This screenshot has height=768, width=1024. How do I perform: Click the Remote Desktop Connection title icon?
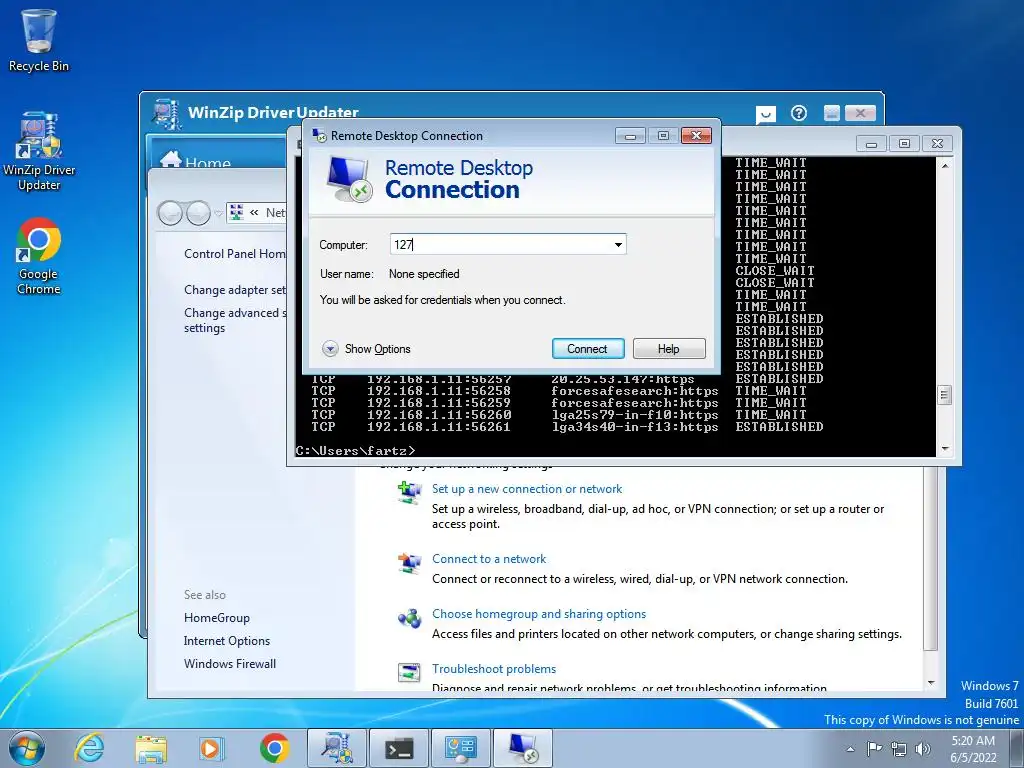[319, 135]
